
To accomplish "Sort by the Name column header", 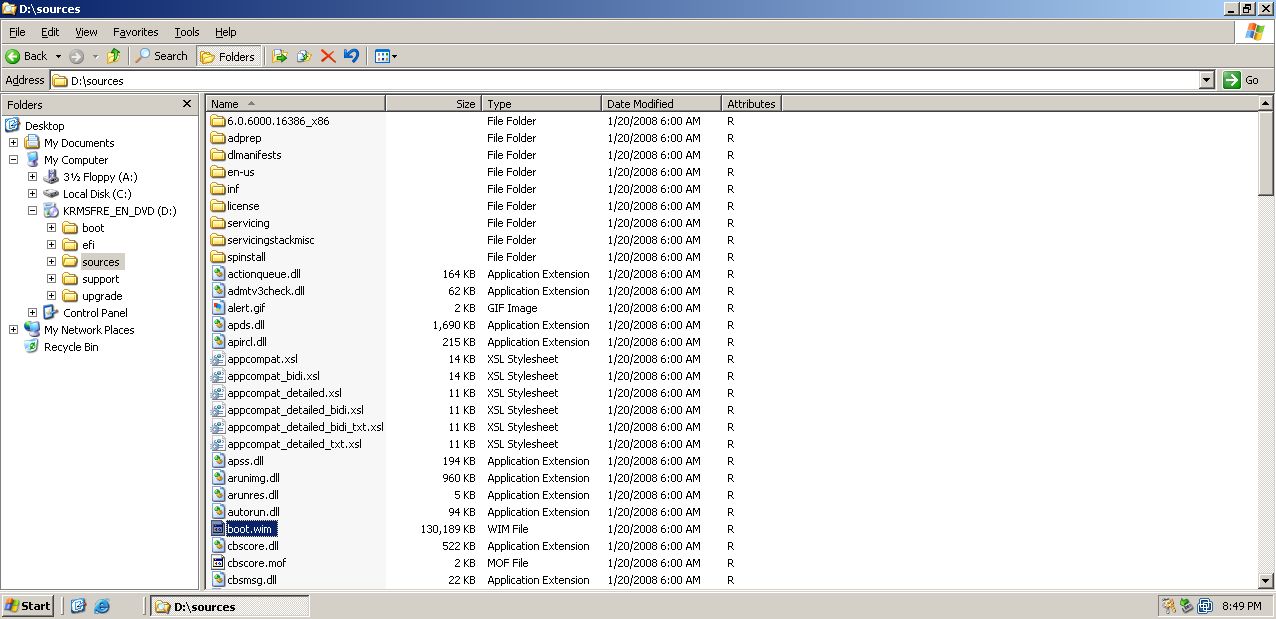I will pos(296,103).
